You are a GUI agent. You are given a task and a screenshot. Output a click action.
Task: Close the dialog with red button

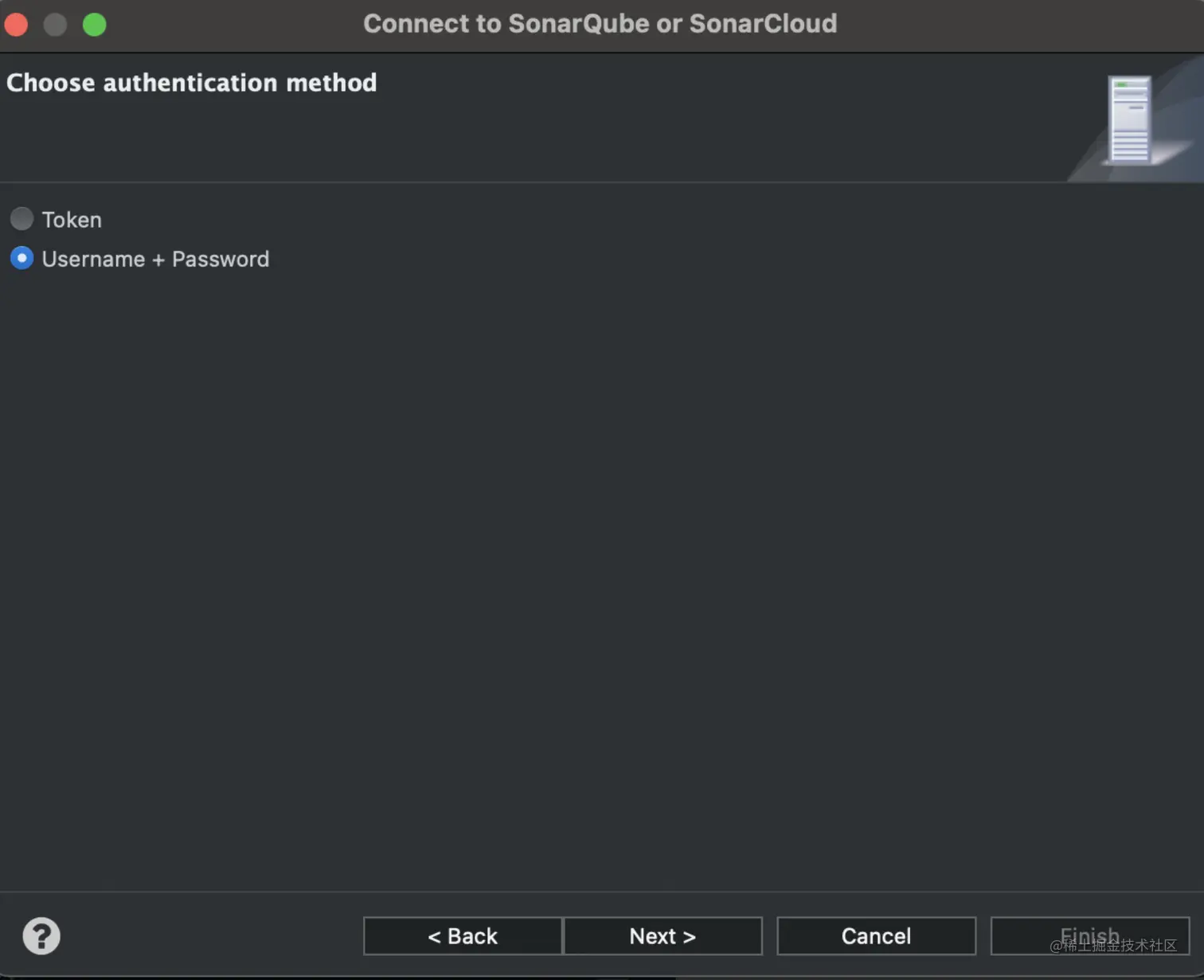point(17,25)
